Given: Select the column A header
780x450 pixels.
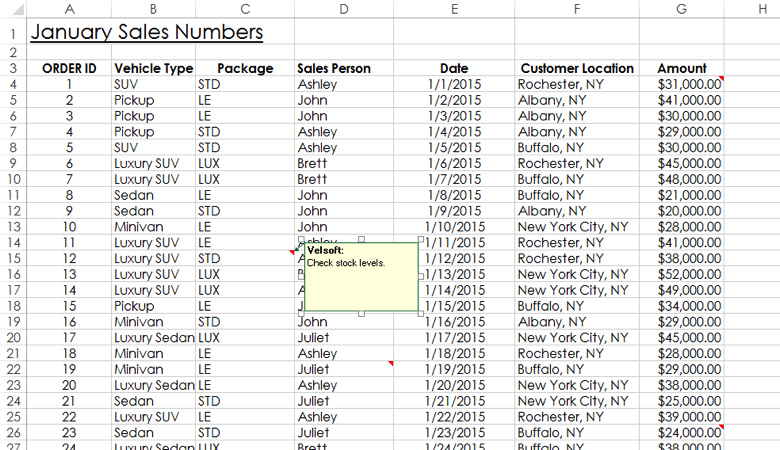Looking at the screenshot, I should [69, 9].
